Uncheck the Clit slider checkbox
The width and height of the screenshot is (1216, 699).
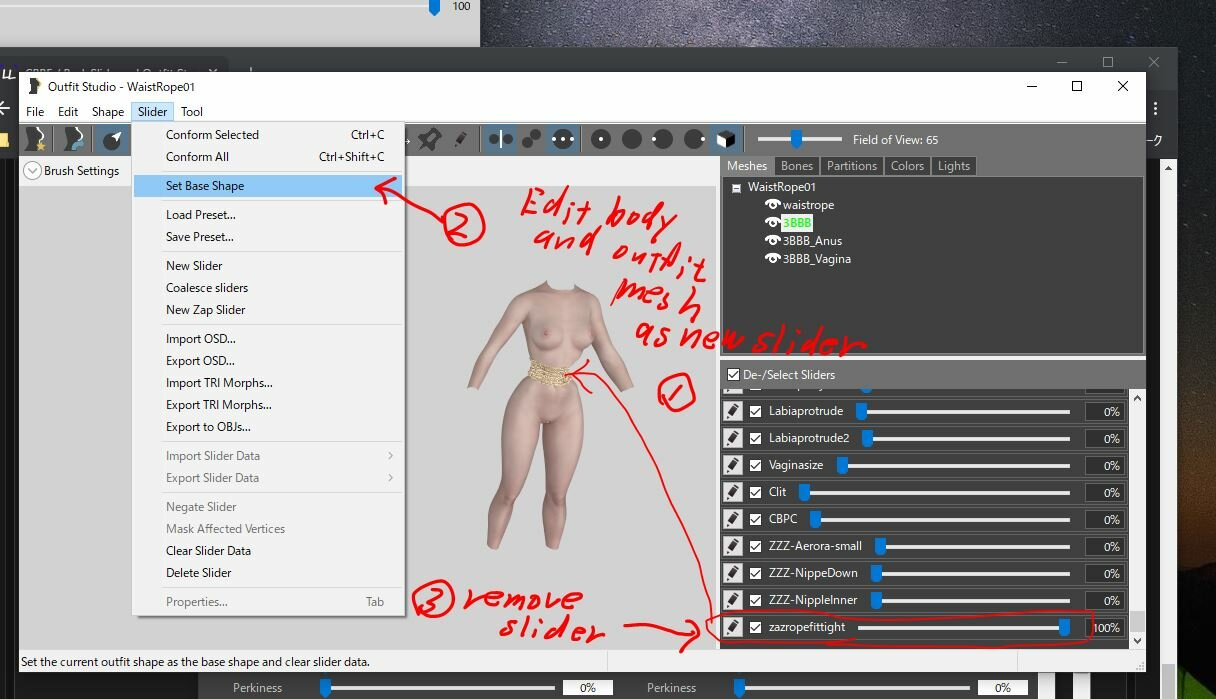tap(756, 492)
